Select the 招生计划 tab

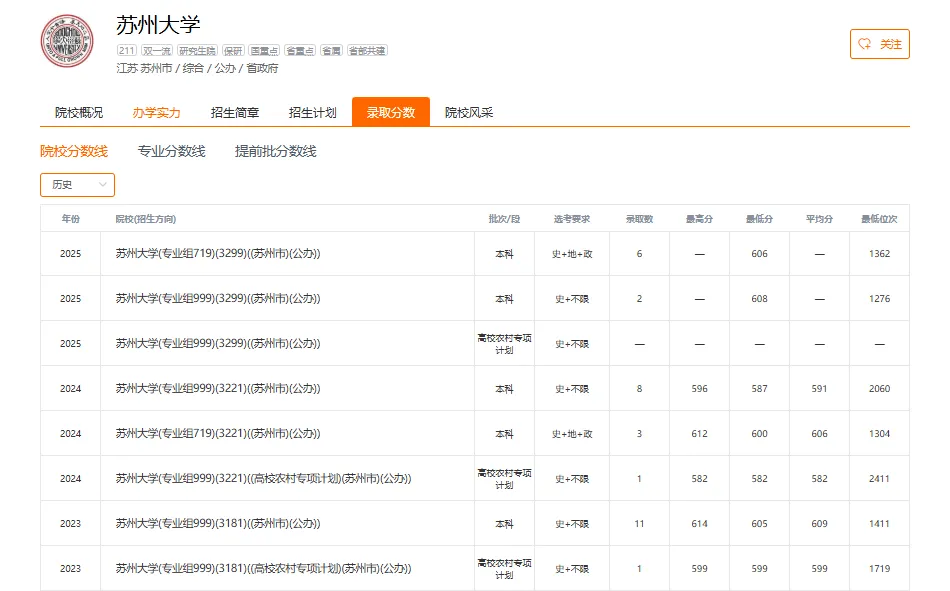tap(312, 113)
